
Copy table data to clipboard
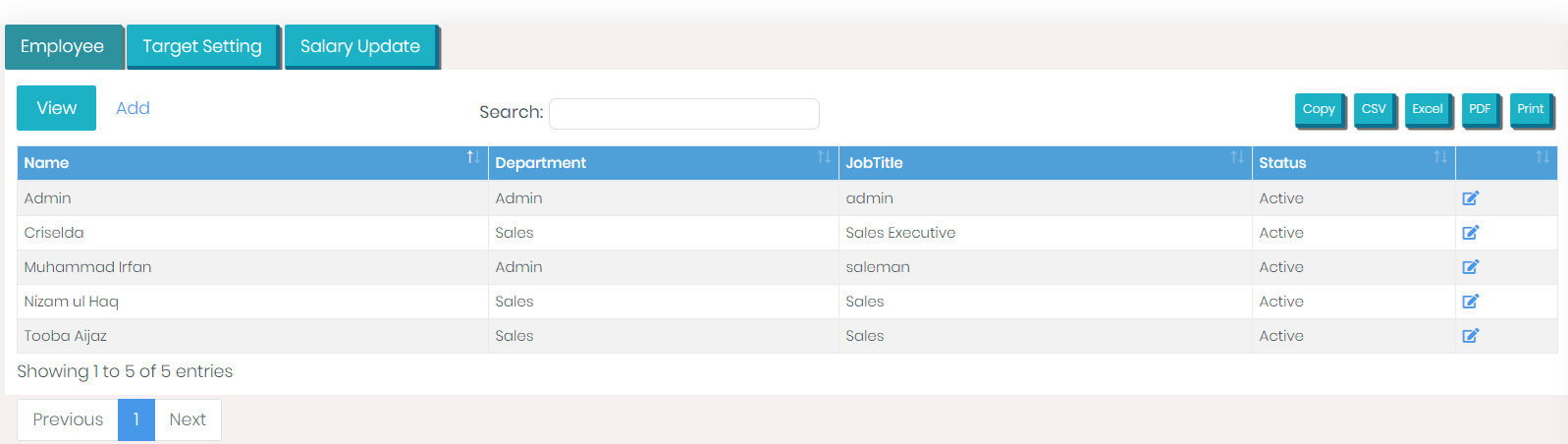point(1319,109)
